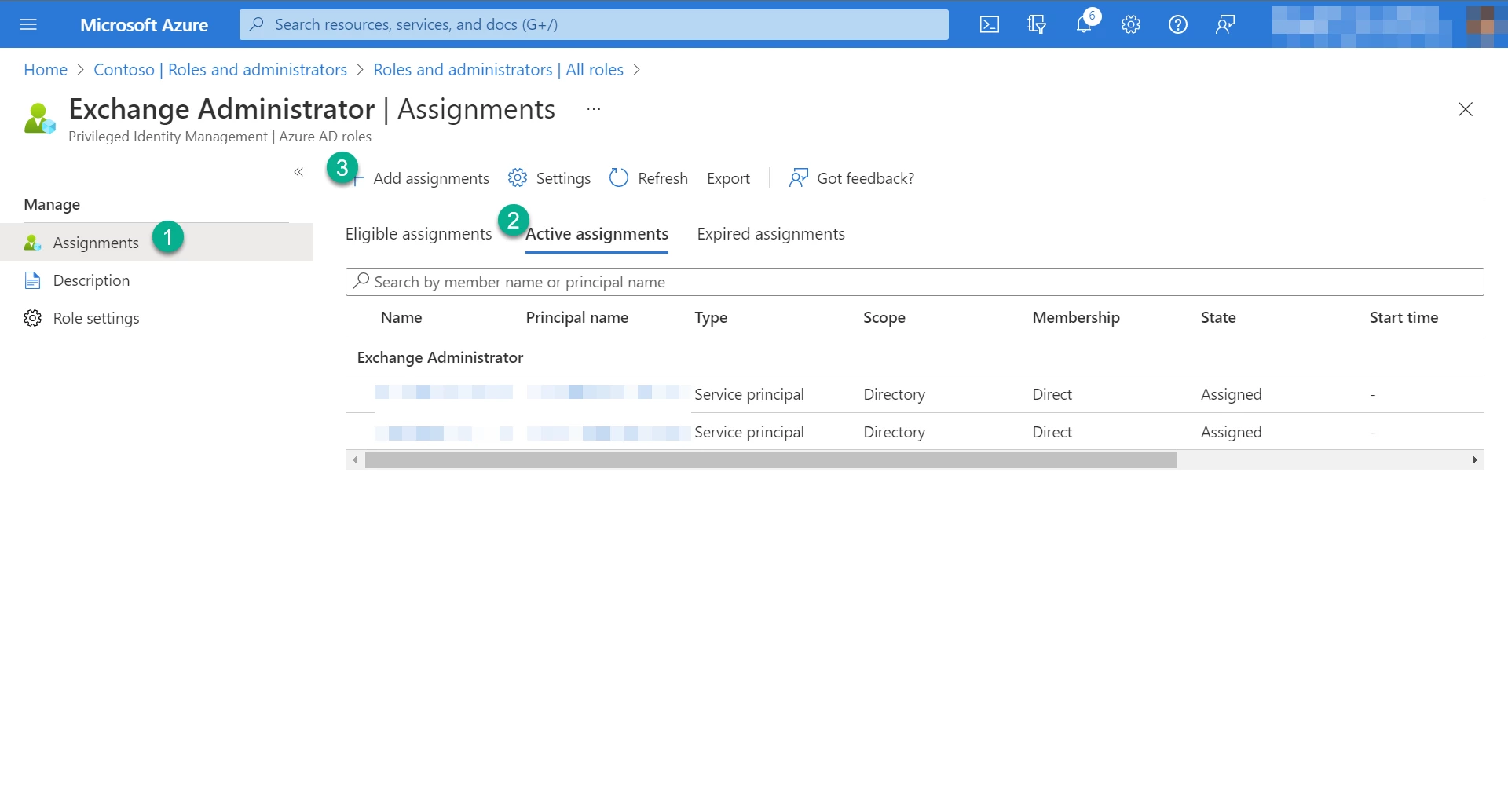The image size is (1508, 812).
Task: Open the Help question mark icon
Action: tap(1177, 24)
